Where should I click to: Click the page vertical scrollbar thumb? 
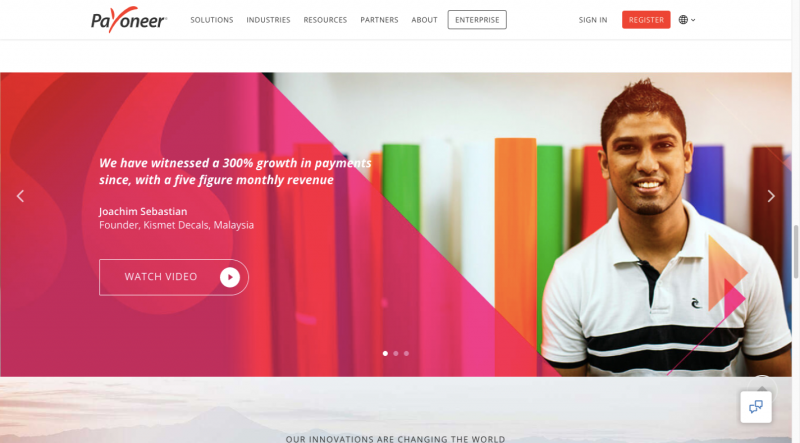click(795, 252)
